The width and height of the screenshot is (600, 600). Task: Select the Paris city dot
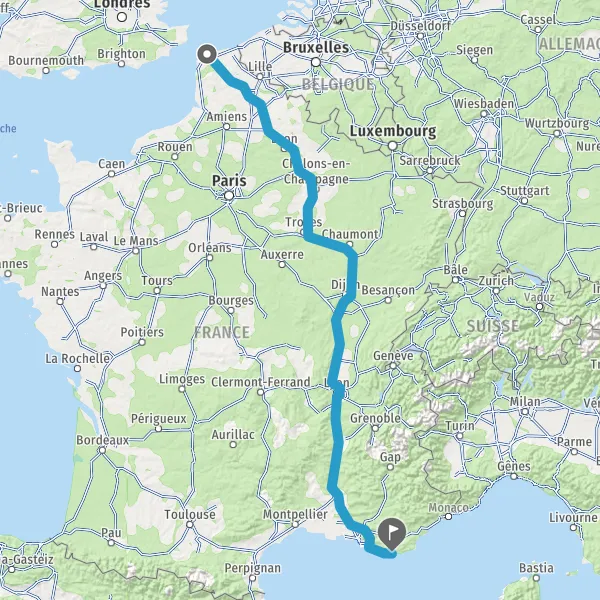[229, 196]
